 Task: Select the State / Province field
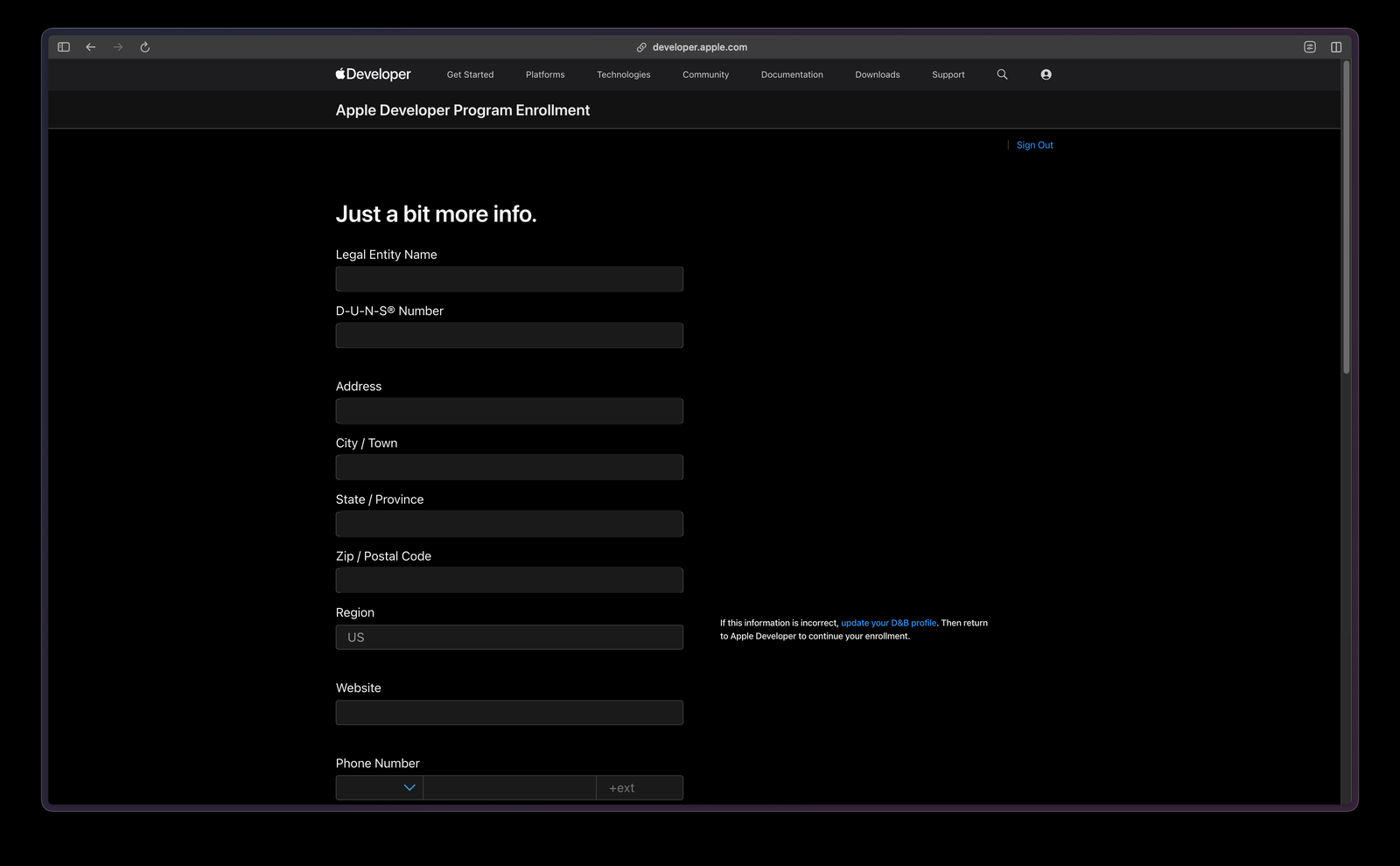click(509, 524)
